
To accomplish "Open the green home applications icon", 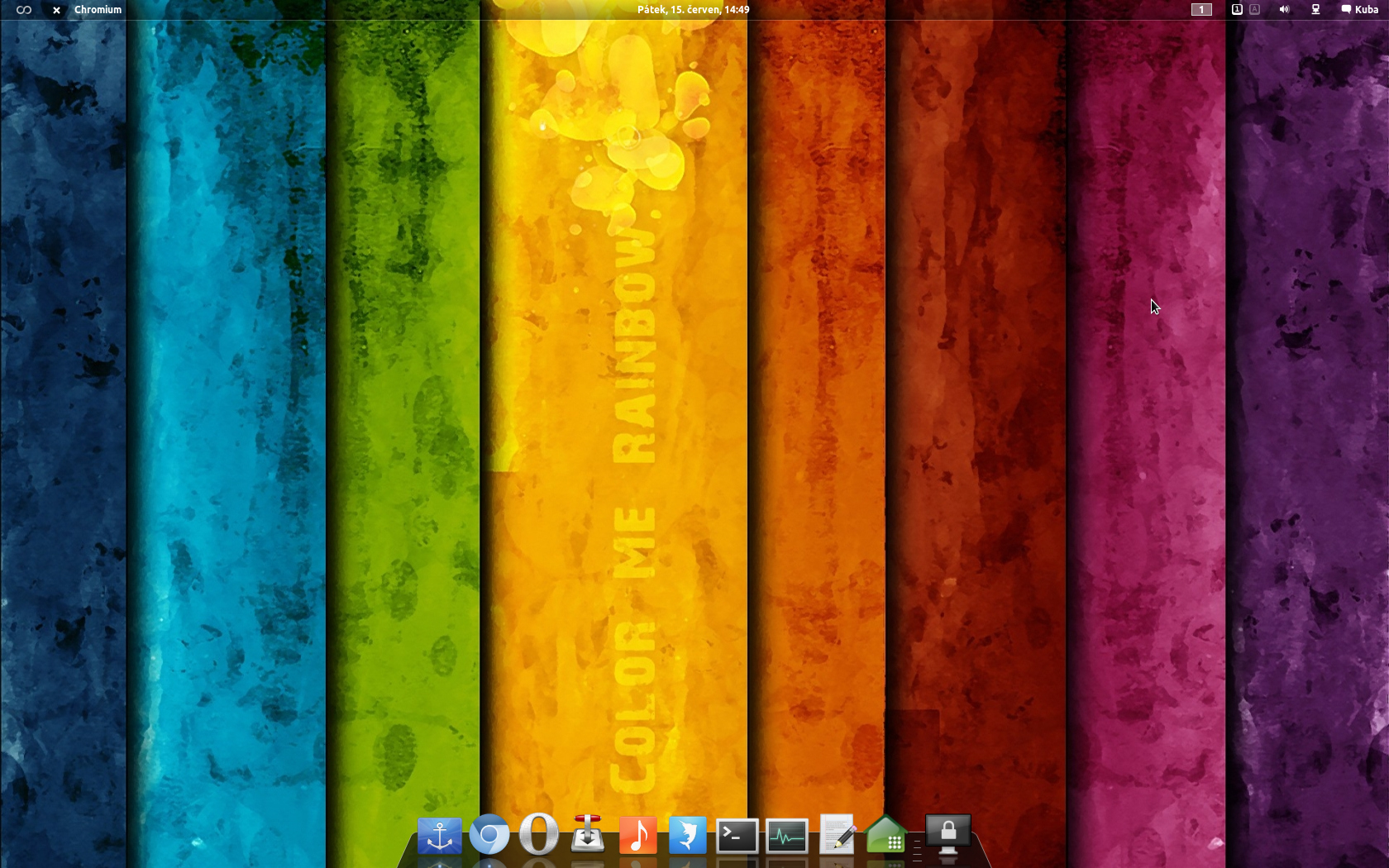I will coord(885,835).
